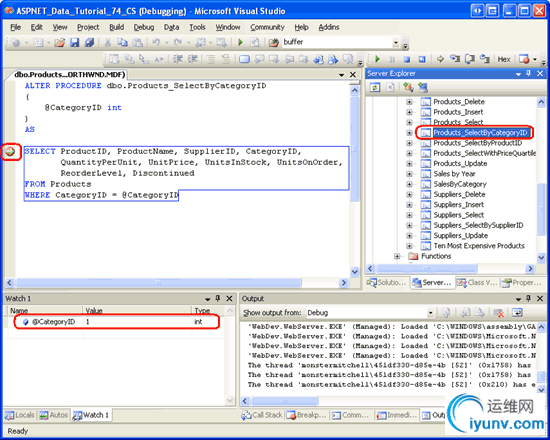Screen dimensions: 550x440
Task: Click the Stop Debugging square icon
Action: point(407,59)
